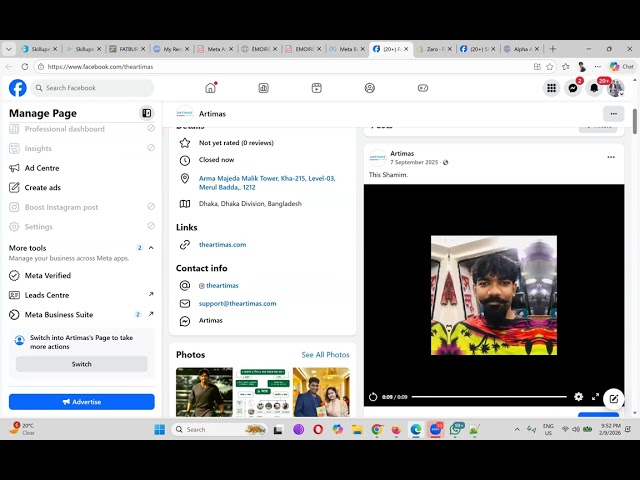The width and height of the screenshot is (640, 480).
Task: Replay the video with the replay icon
Action: [x=373, y=397]
